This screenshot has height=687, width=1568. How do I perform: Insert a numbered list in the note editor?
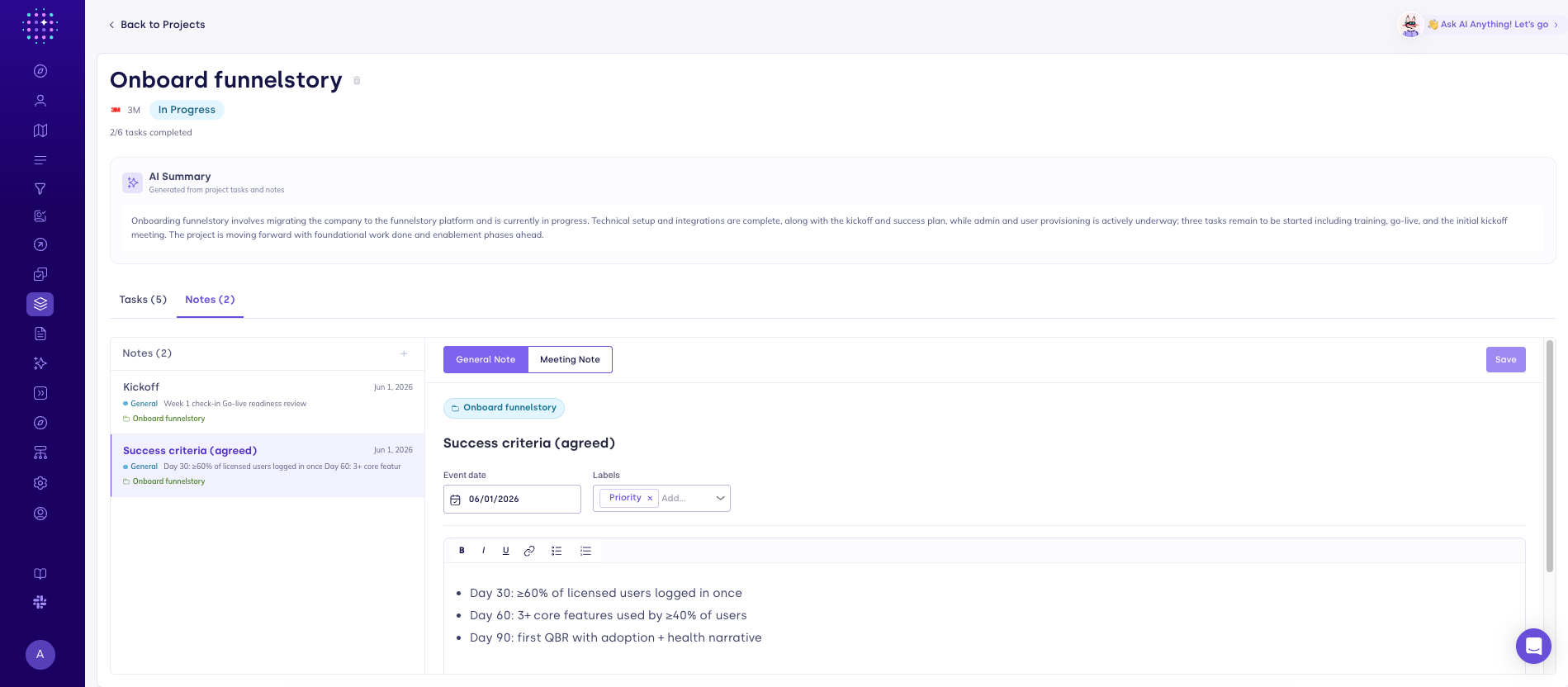585,551
